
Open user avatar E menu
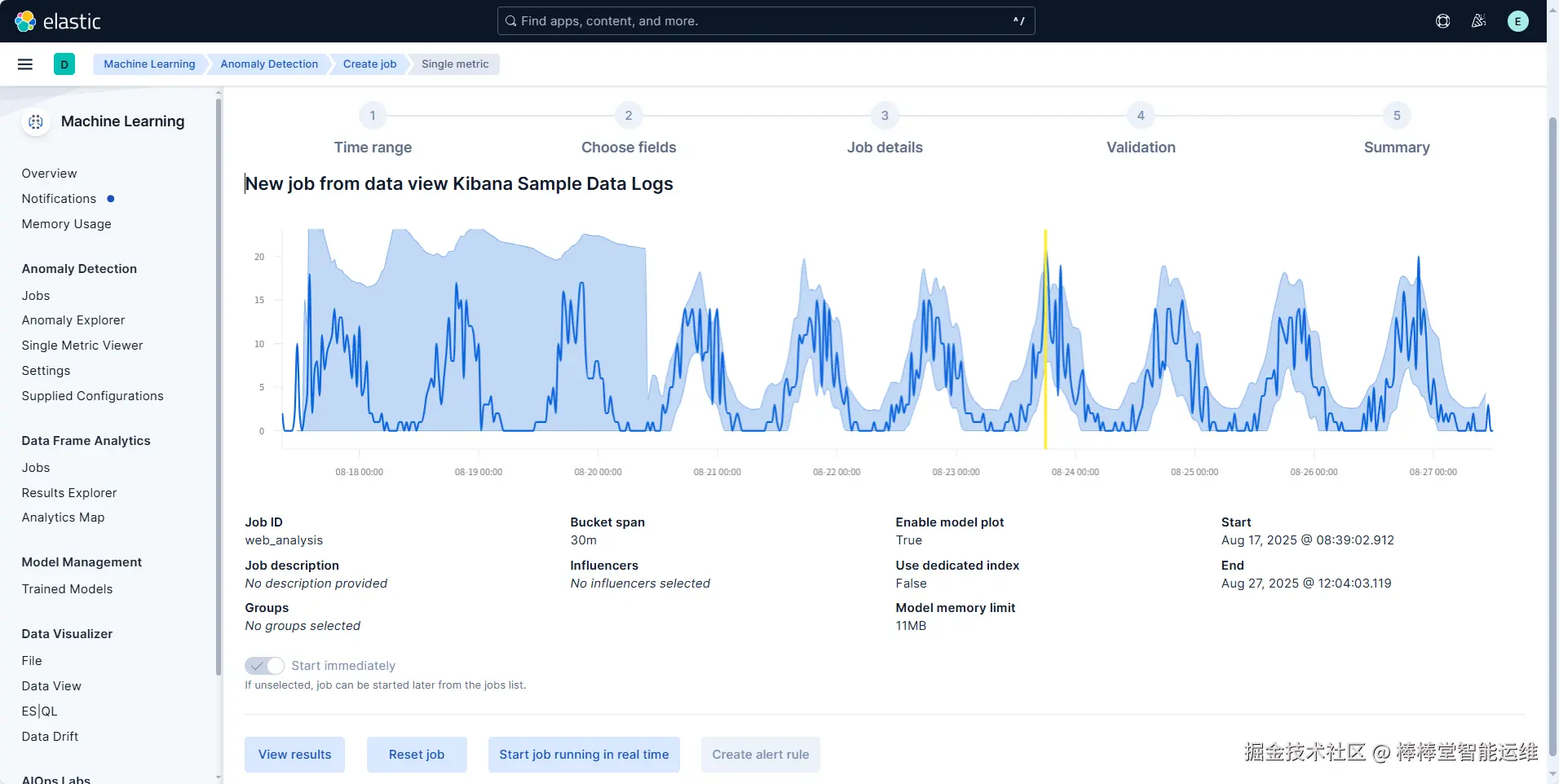tap(1517, 21)
